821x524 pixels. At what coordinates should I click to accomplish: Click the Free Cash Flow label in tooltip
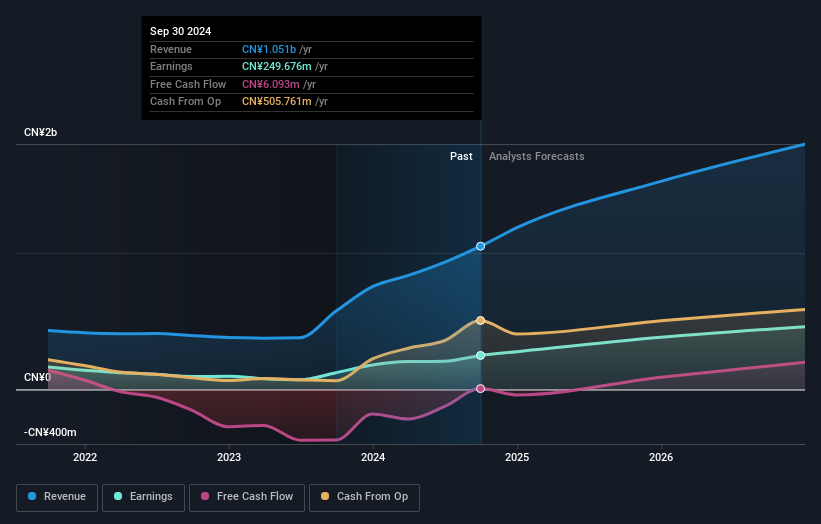[188, 84]
